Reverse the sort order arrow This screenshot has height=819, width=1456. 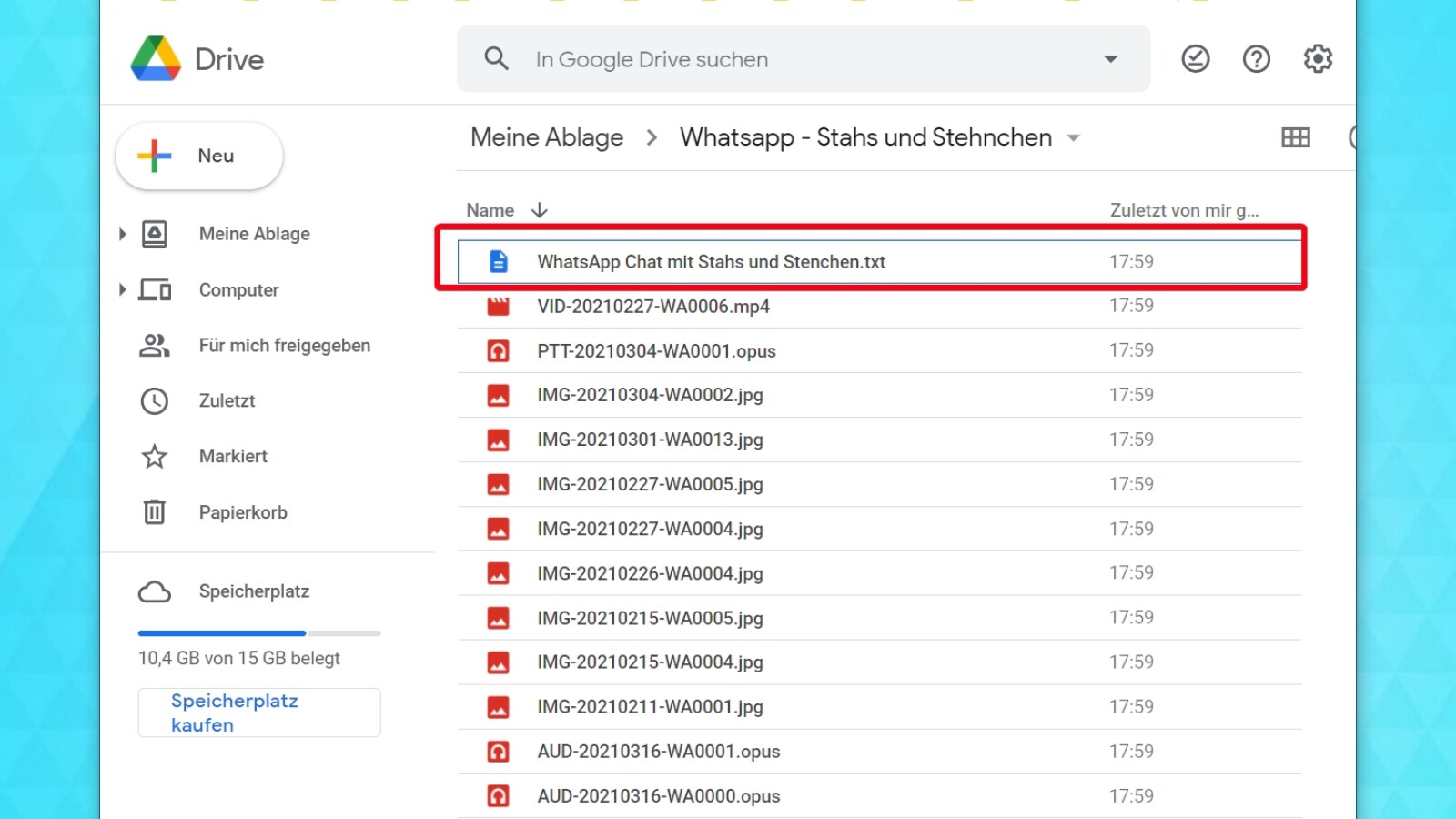[540, 210]
